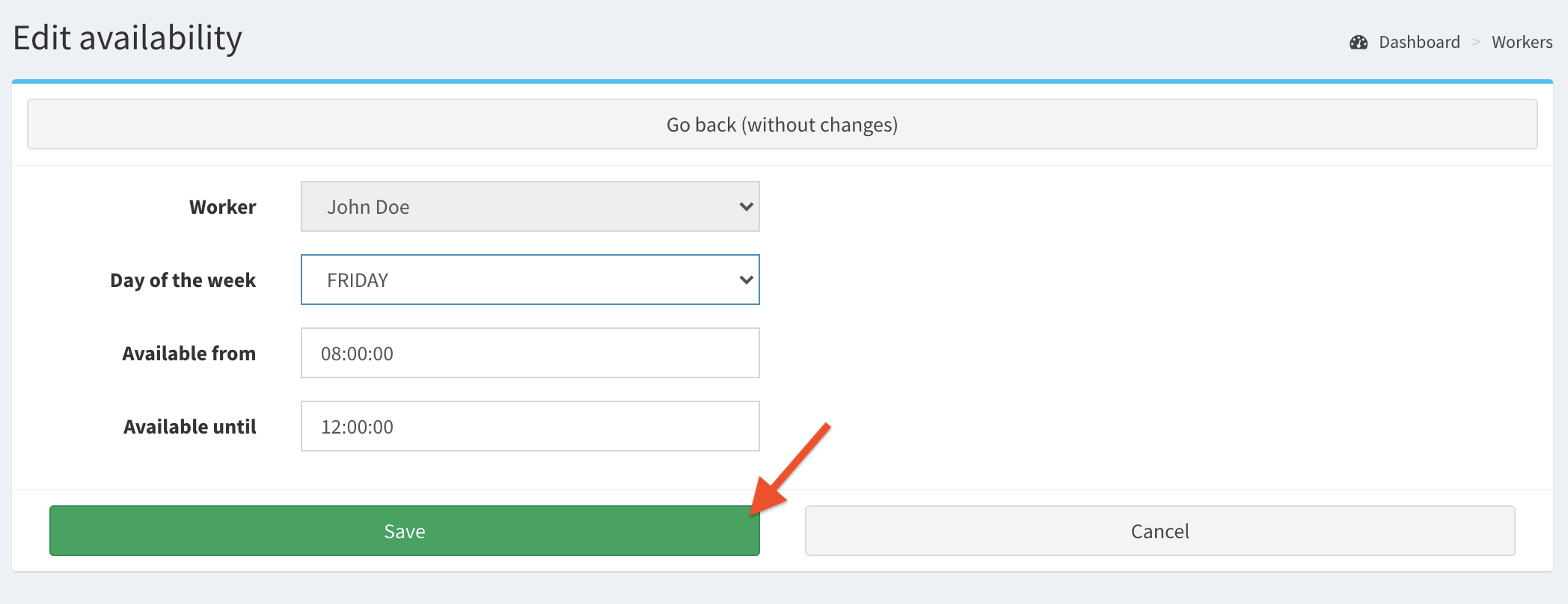
Task: Focus the Available until time field
Action: coord(530,426)
